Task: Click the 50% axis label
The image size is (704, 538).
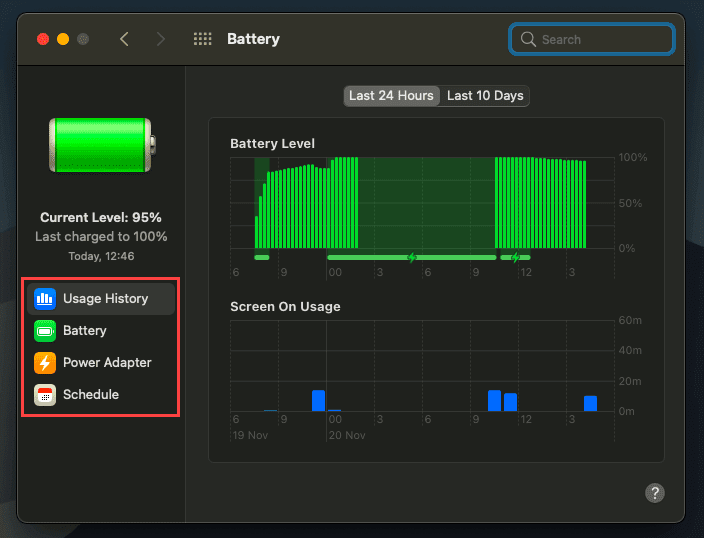Action: click(630, 203)
